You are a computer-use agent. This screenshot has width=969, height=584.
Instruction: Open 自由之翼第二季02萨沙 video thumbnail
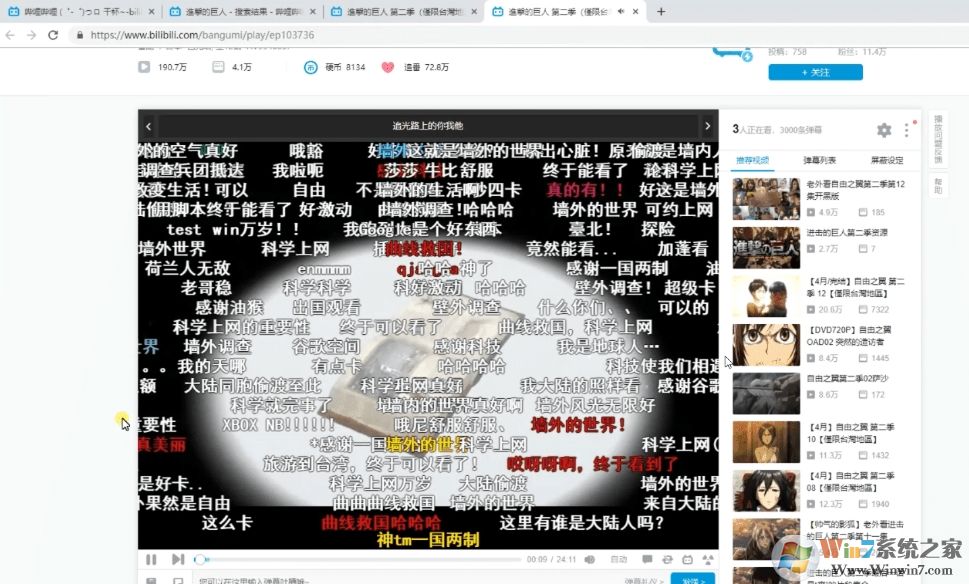[766, 393]
